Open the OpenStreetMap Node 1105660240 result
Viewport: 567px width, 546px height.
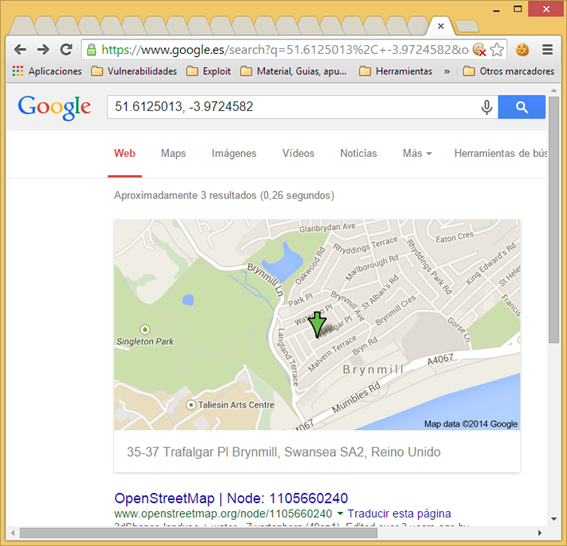(231, 498)
